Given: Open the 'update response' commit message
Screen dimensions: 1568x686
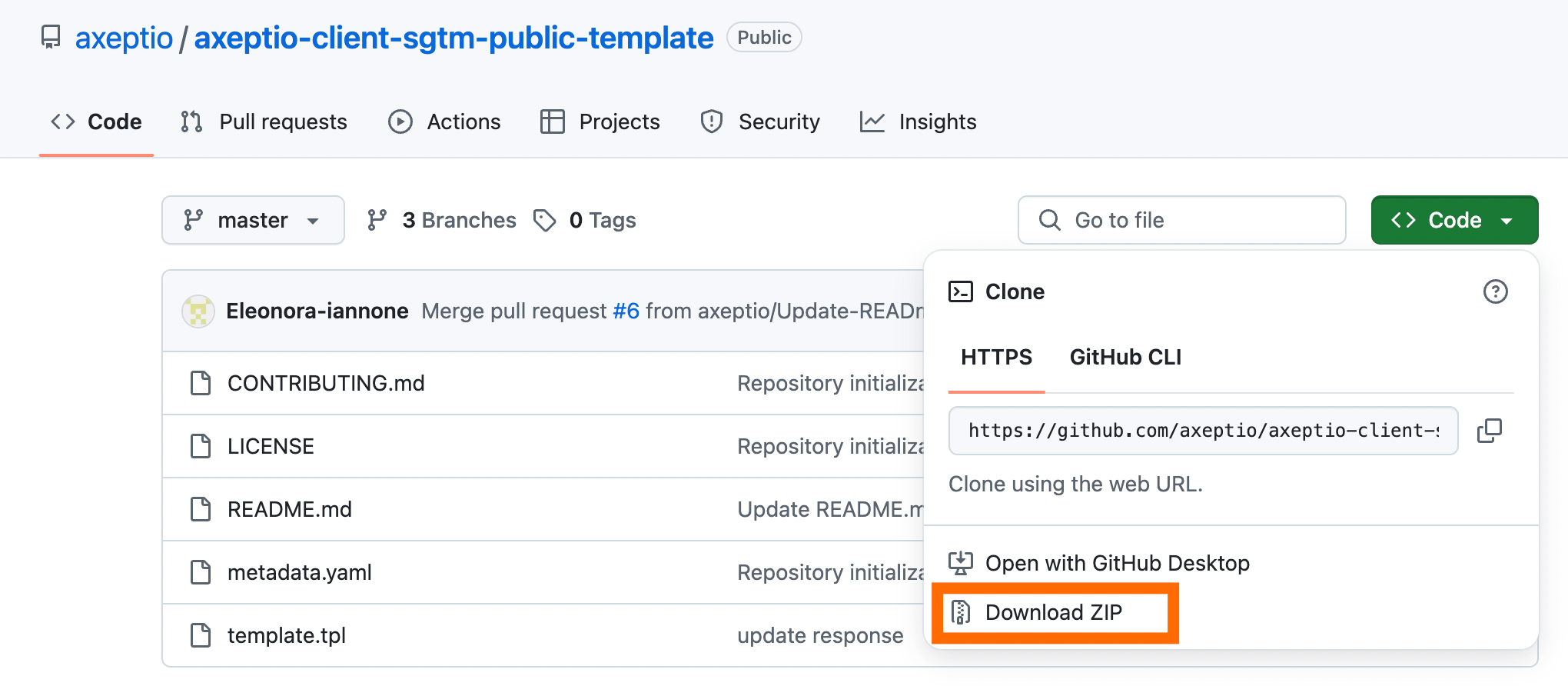Looking at the screenshot, I should [x=820, y=635].
